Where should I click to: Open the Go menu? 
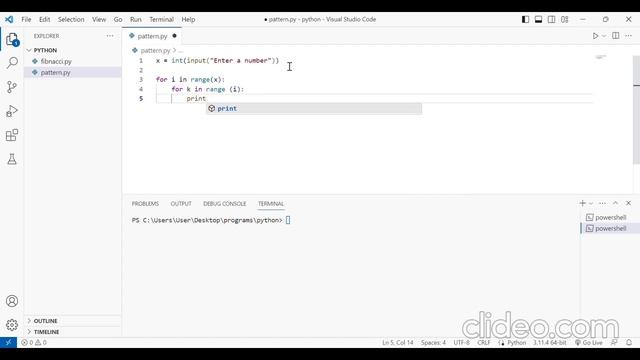(x=118, y=19)
